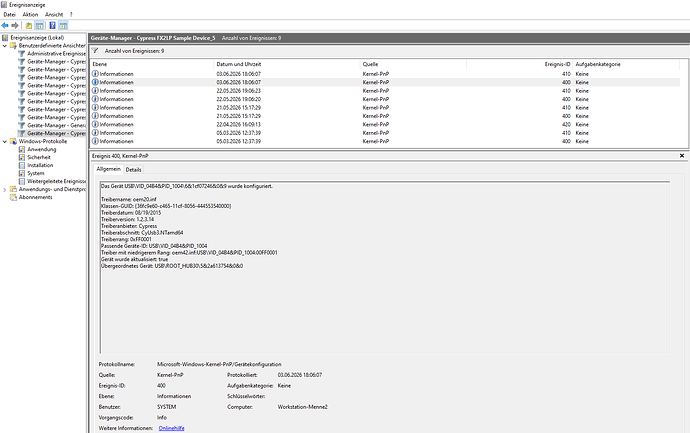This screenshot has width=690, height=433.
Task: Select the 03.06.2026 18:06:07 event with ID 400
Action: pyautogui.click(x=385, y=82)
